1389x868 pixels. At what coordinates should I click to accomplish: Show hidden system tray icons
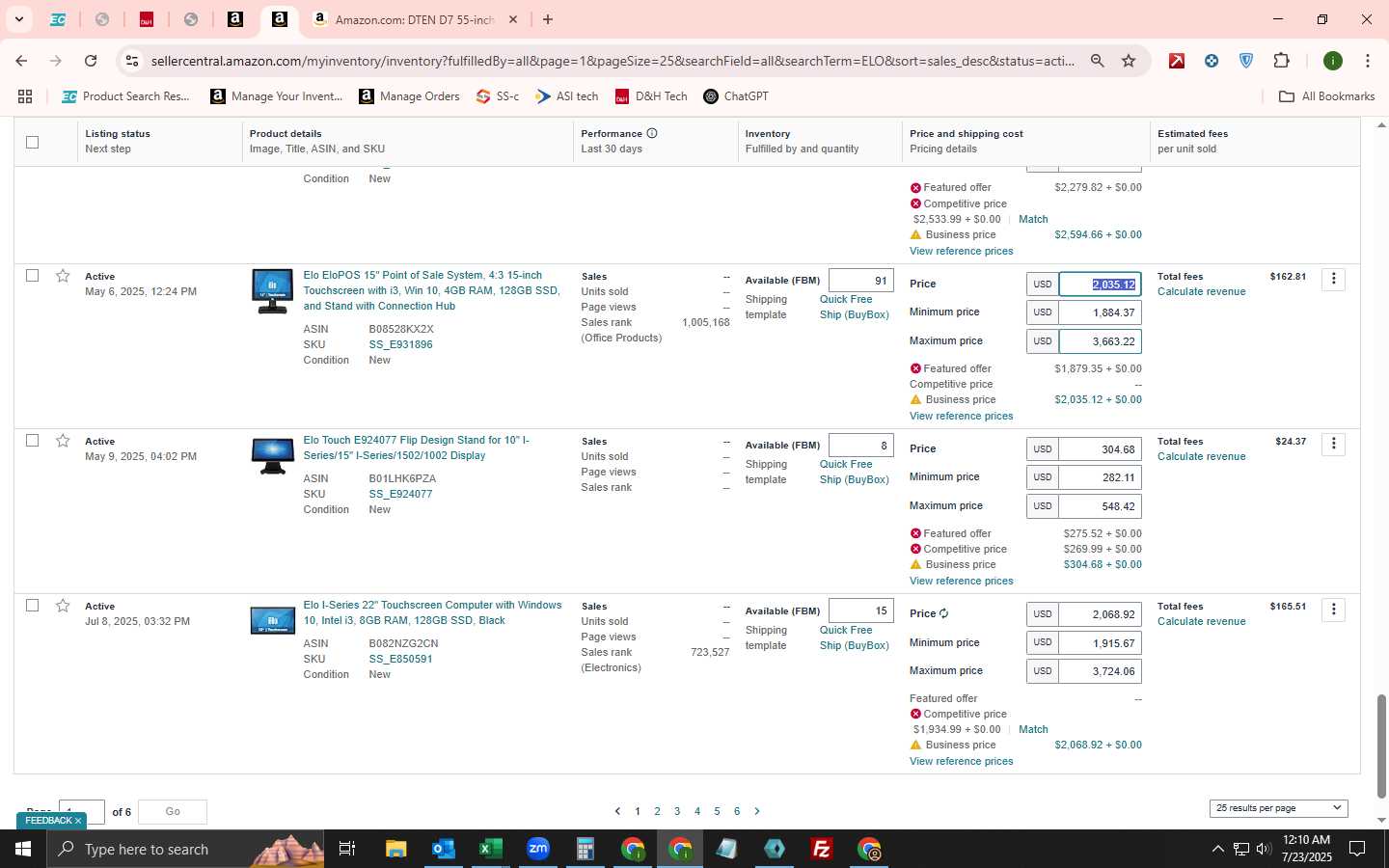coord(1217,849)
